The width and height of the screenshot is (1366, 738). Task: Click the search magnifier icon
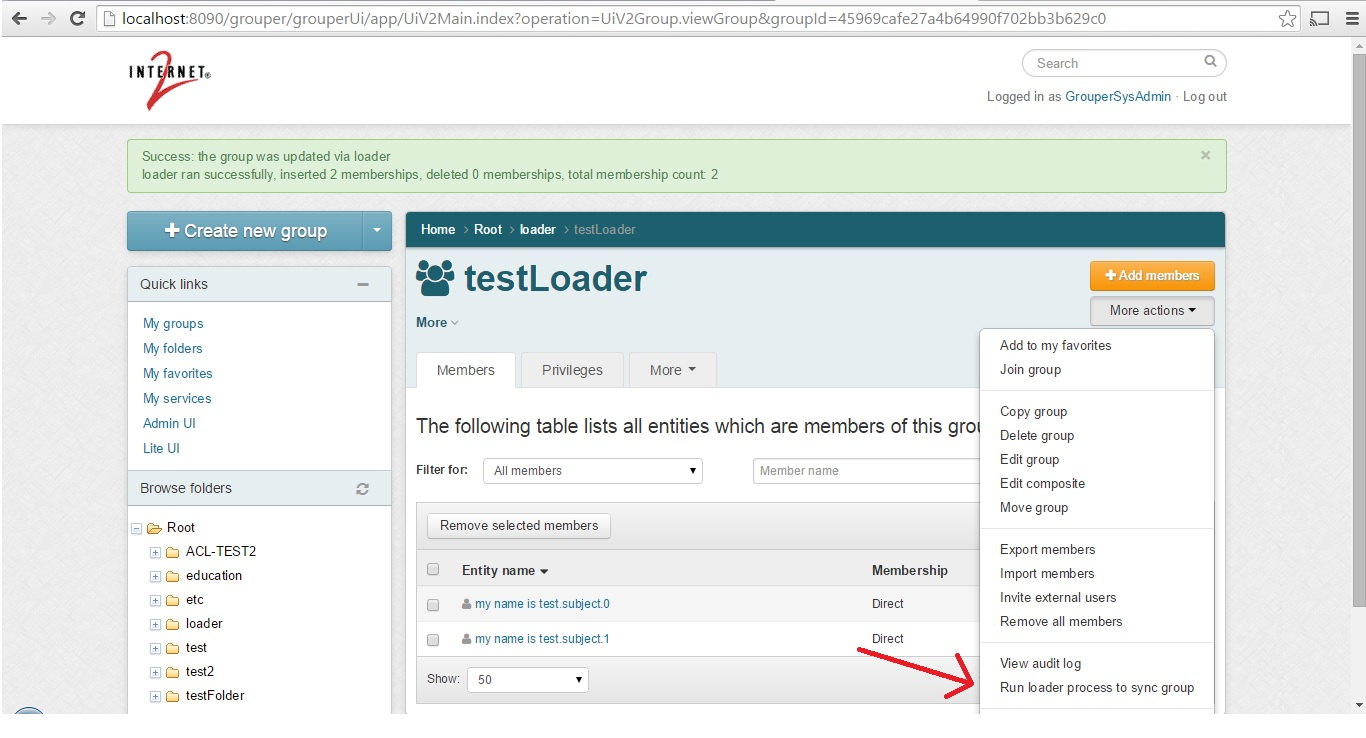point(1210,62)
